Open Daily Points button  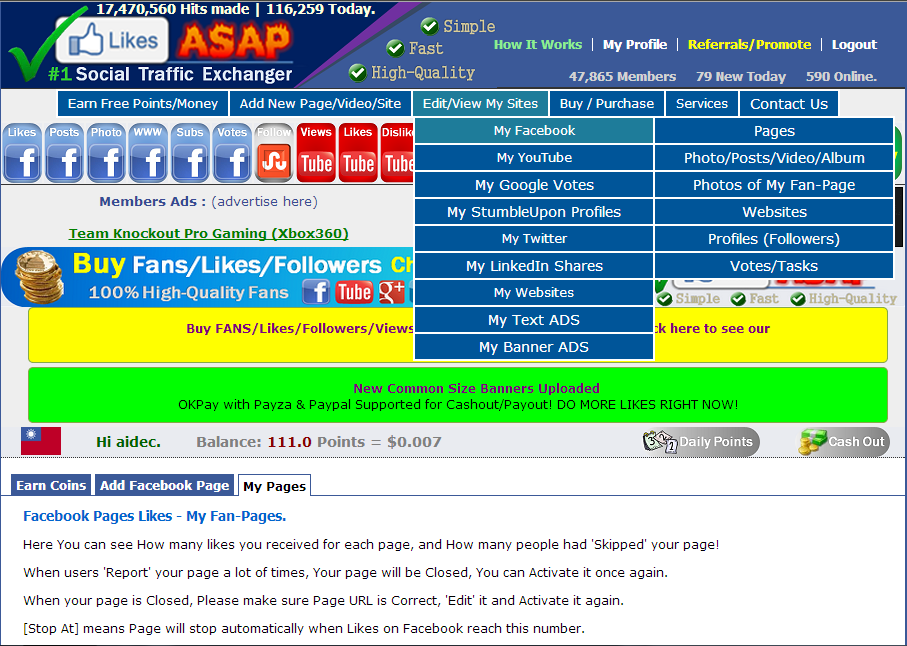click(701, 442)
